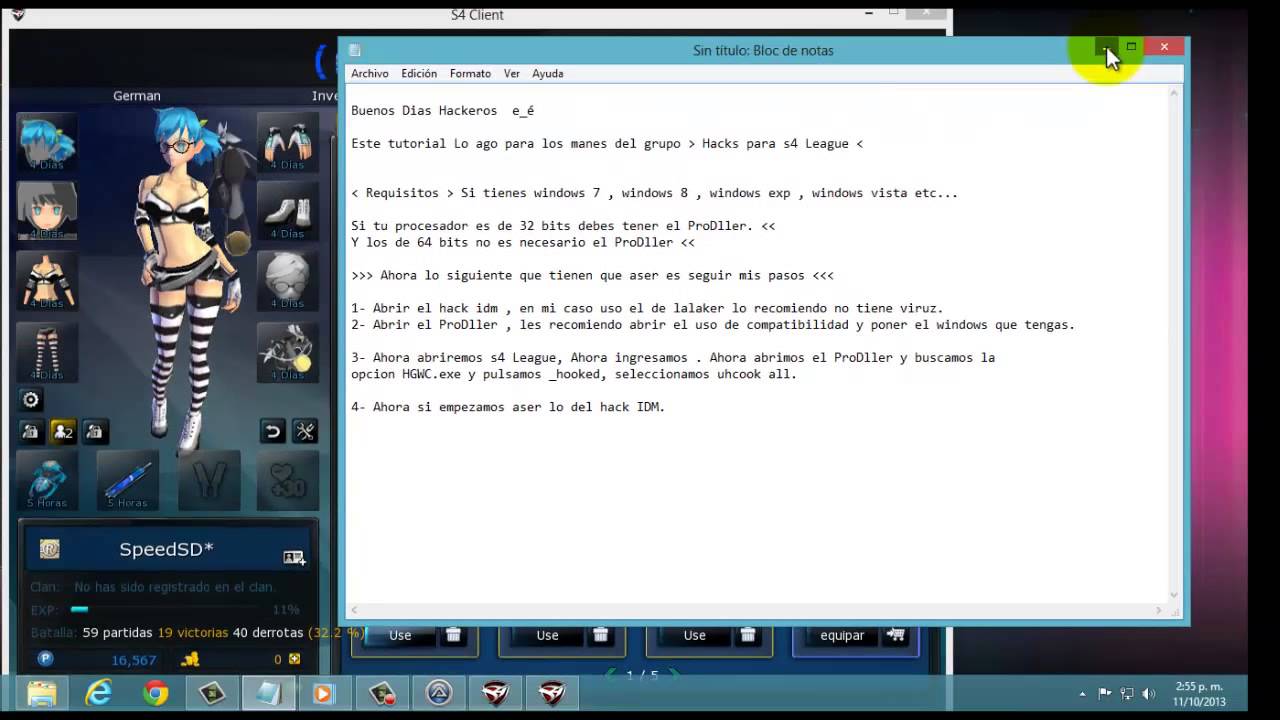The width and height of the screenshot is (1280, 720).
Task: Click the equipar button in inventory
Action: click(x=842, y=635)
